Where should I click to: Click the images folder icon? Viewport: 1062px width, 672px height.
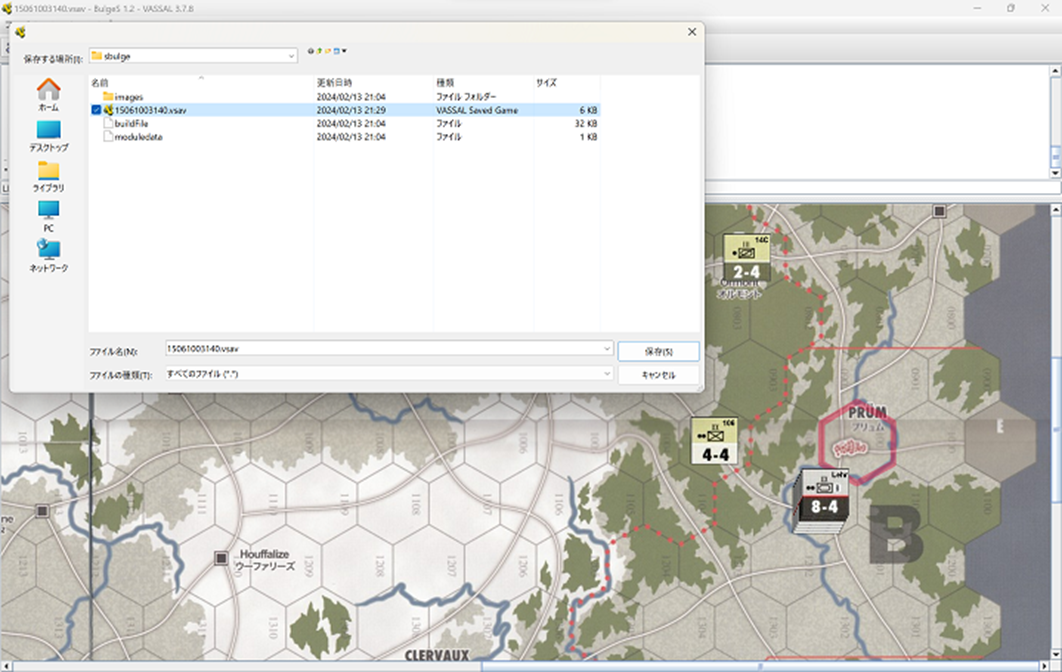pyautogui.click(x=108, y=97)
